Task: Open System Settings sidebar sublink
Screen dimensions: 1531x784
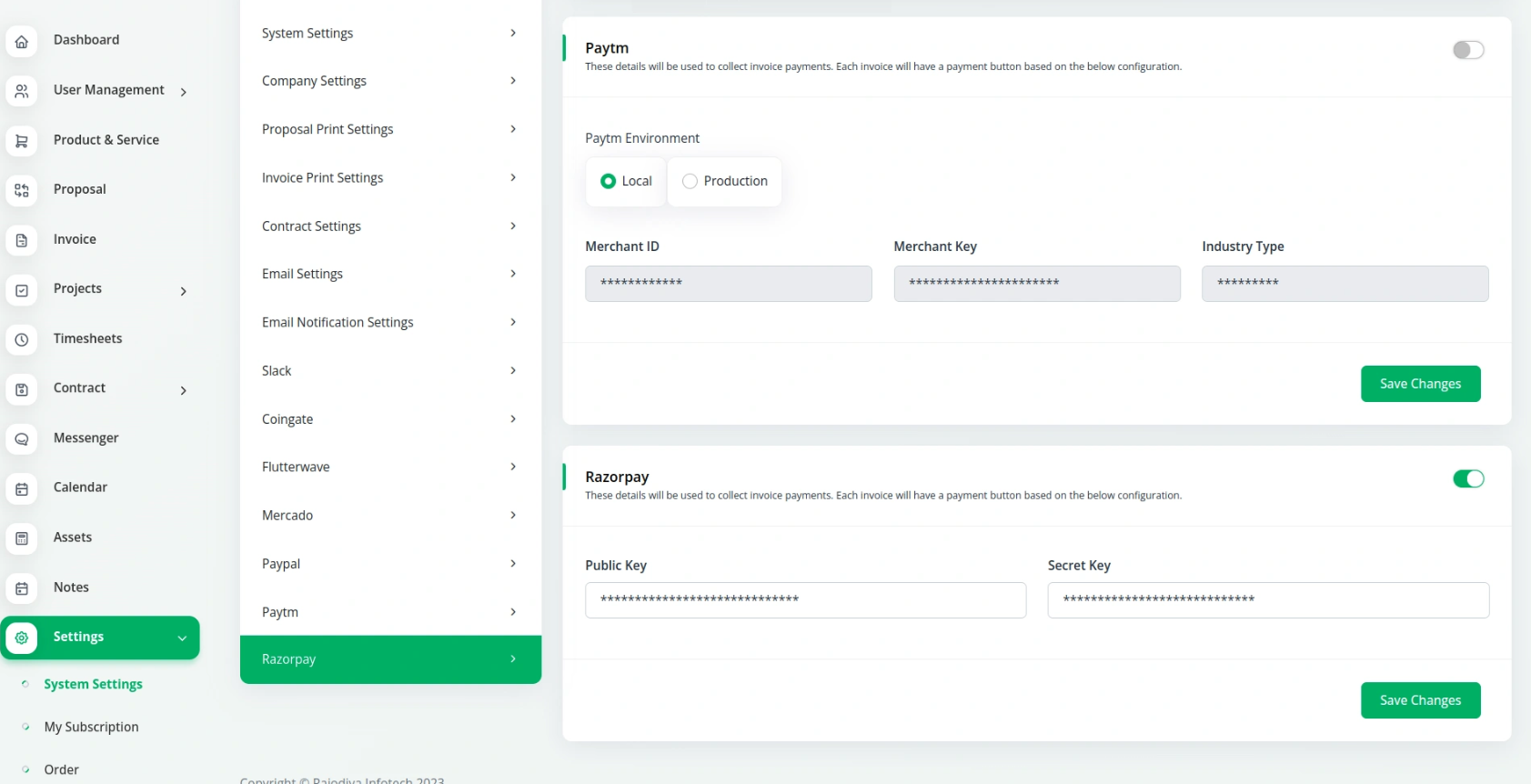Action: click(93, 684)
